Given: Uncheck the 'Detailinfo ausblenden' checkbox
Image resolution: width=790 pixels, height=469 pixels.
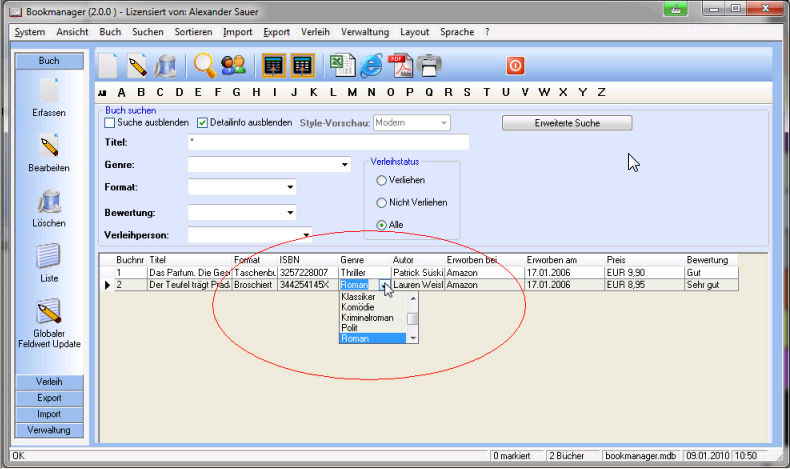Looking at the screenshot, I should click(202, 123).
